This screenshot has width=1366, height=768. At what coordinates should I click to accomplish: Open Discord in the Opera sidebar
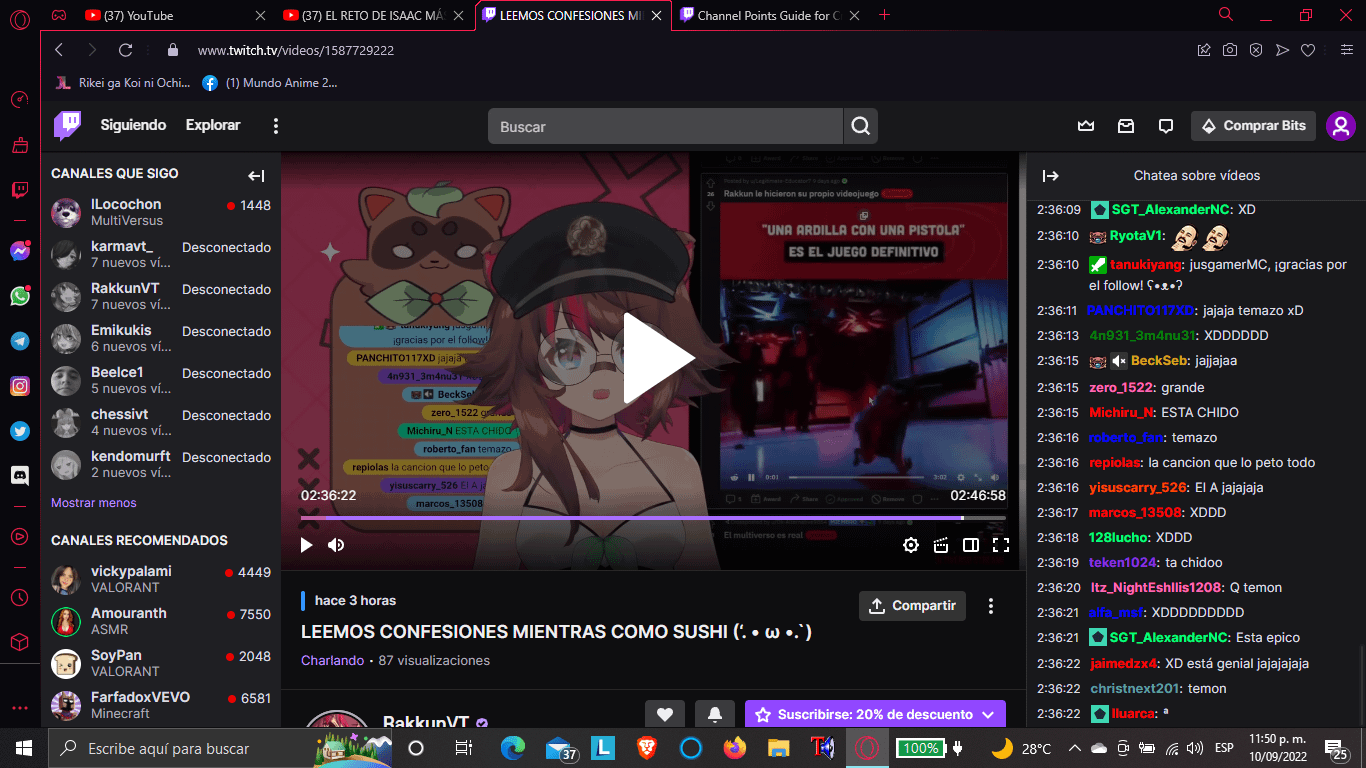[19, 476]
